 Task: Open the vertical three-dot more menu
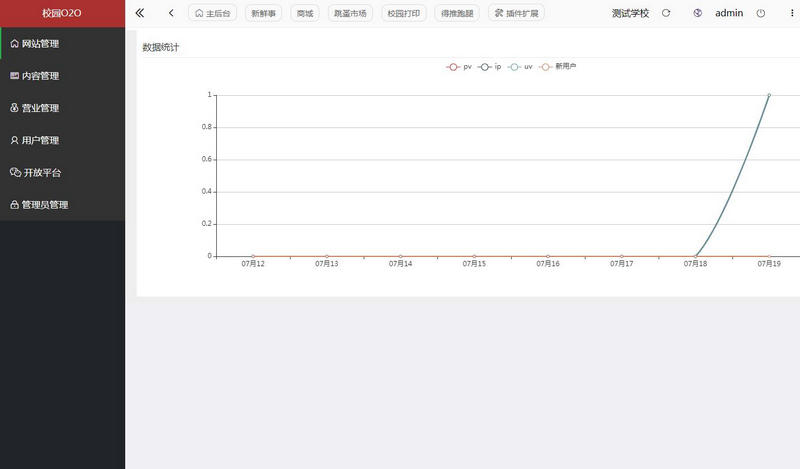click(792, 13)
